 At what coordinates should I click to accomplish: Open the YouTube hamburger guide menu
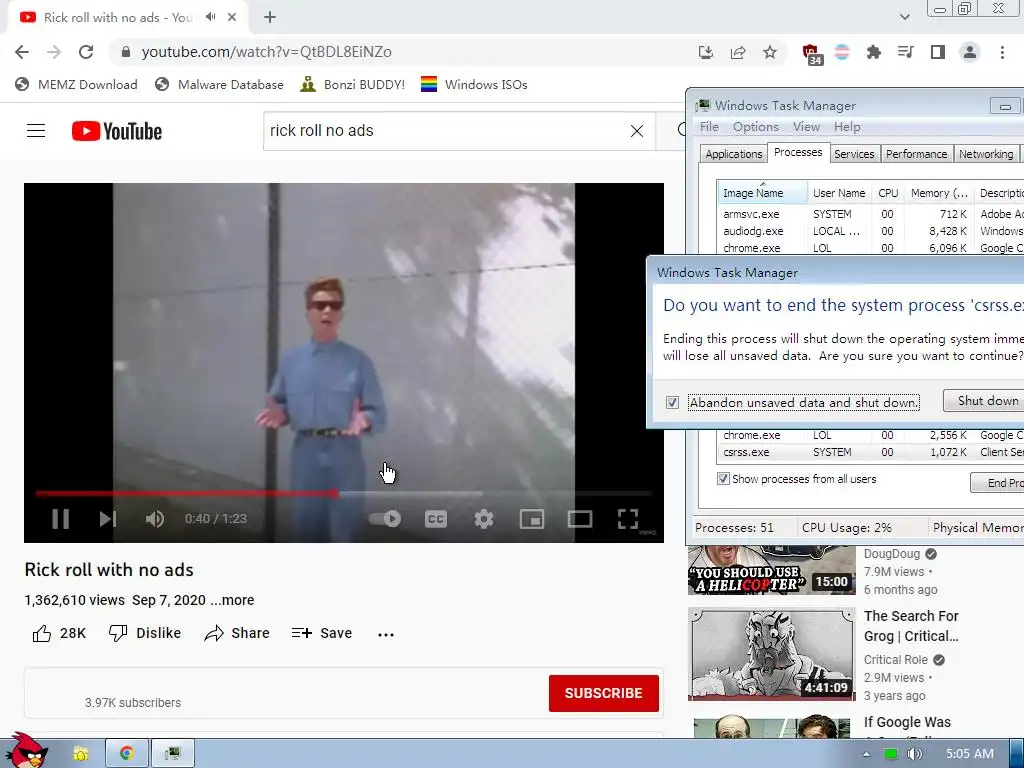pos(36,131)
